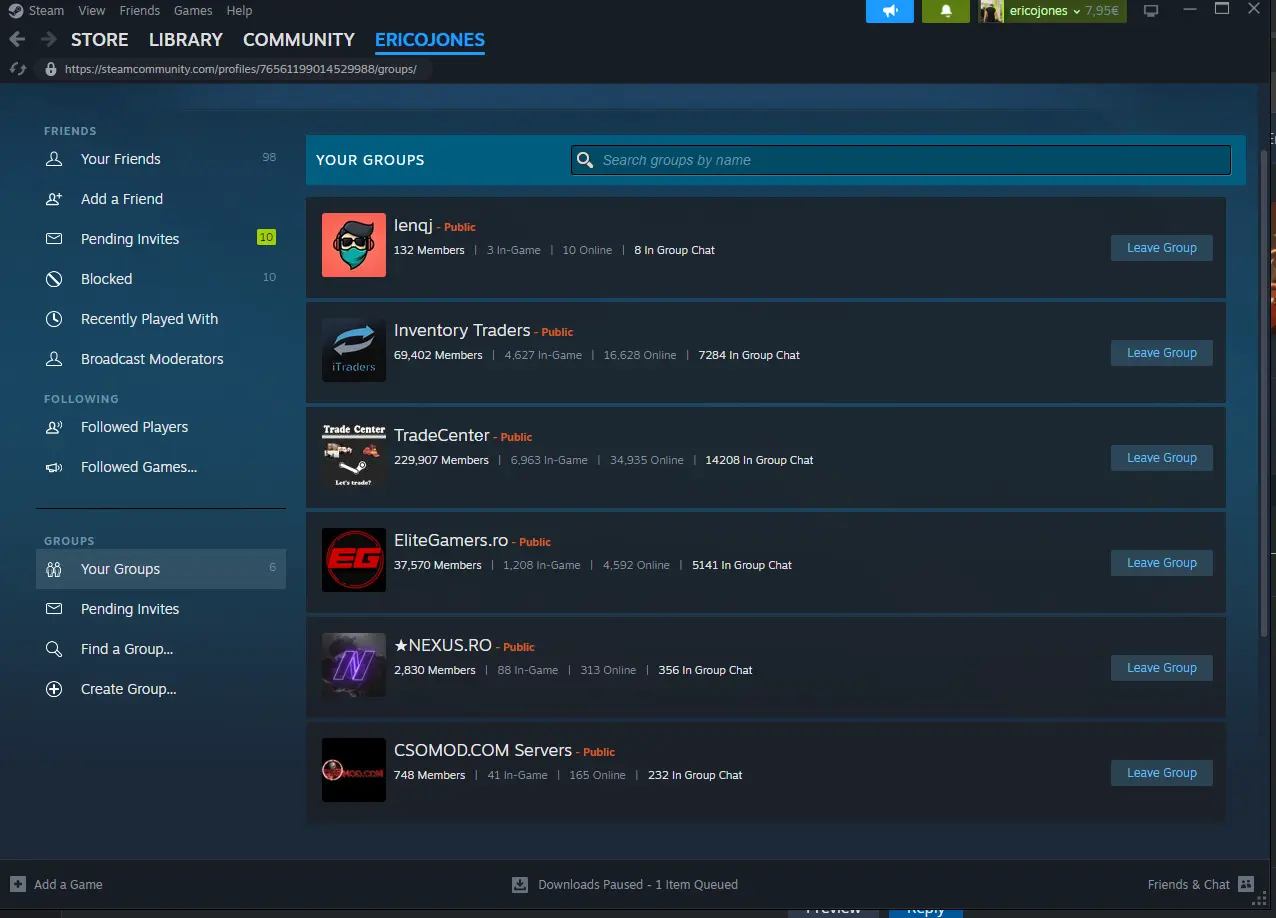The height and width of the screenshot is (918, 1276).
Task: Click the Create Group plus icon
Action: (x=54, y=689)
